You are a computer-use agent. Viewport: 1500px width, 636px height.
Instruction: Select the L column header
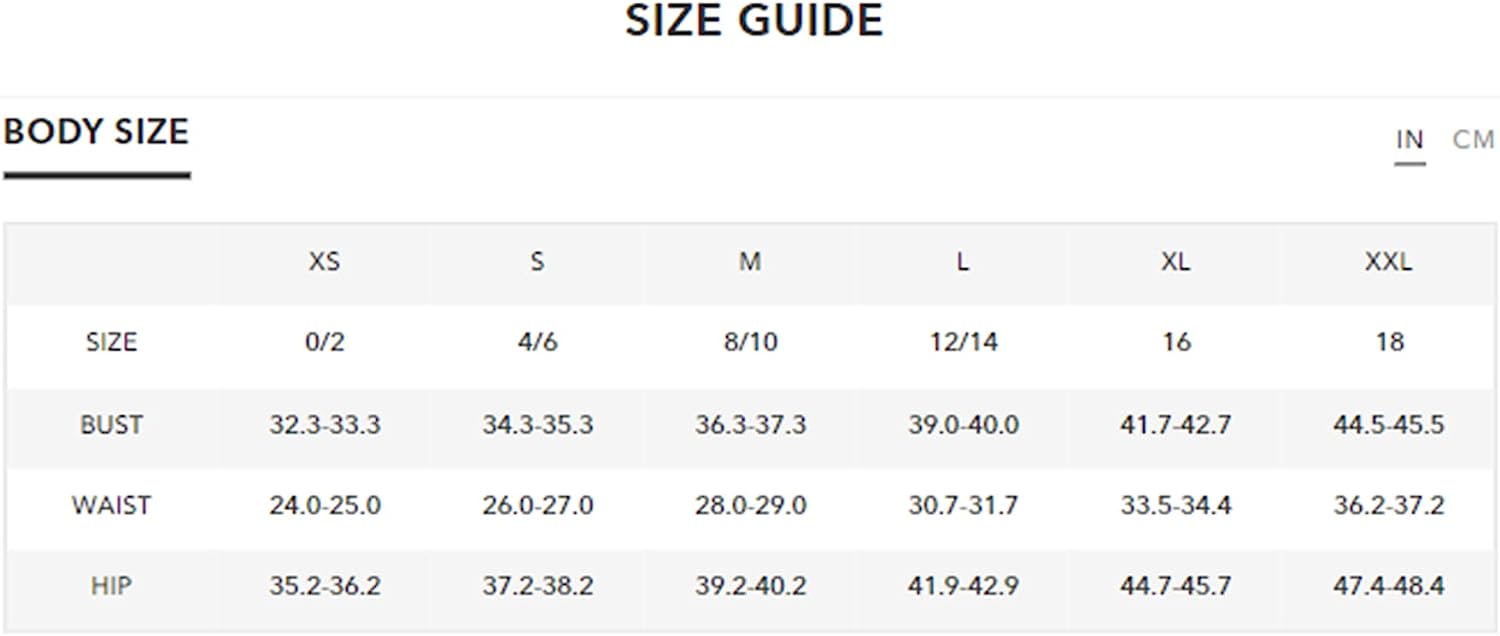(x=962, y=262)
